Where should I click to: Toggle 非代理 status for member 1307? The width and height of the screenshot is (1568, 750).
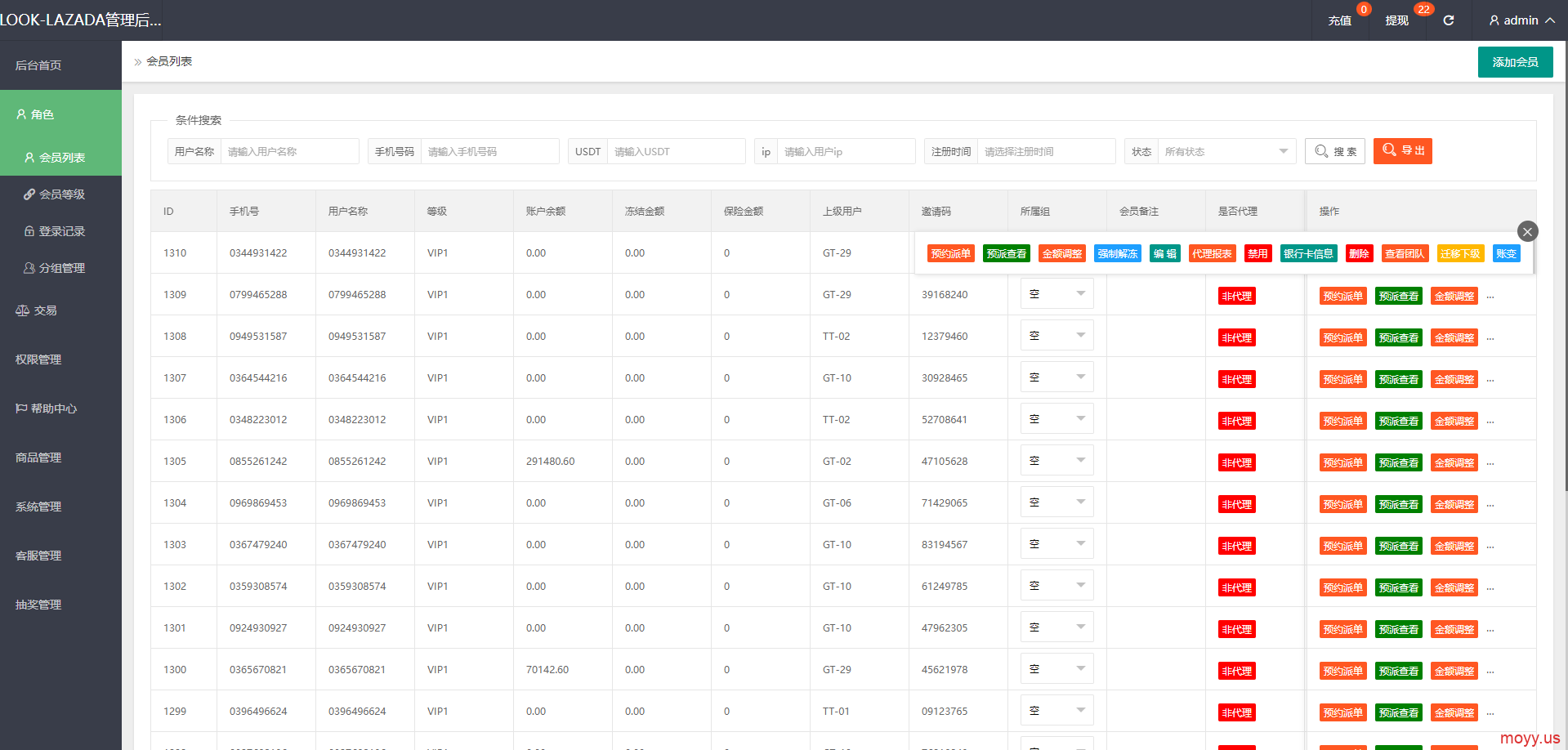coord(1237,380)
